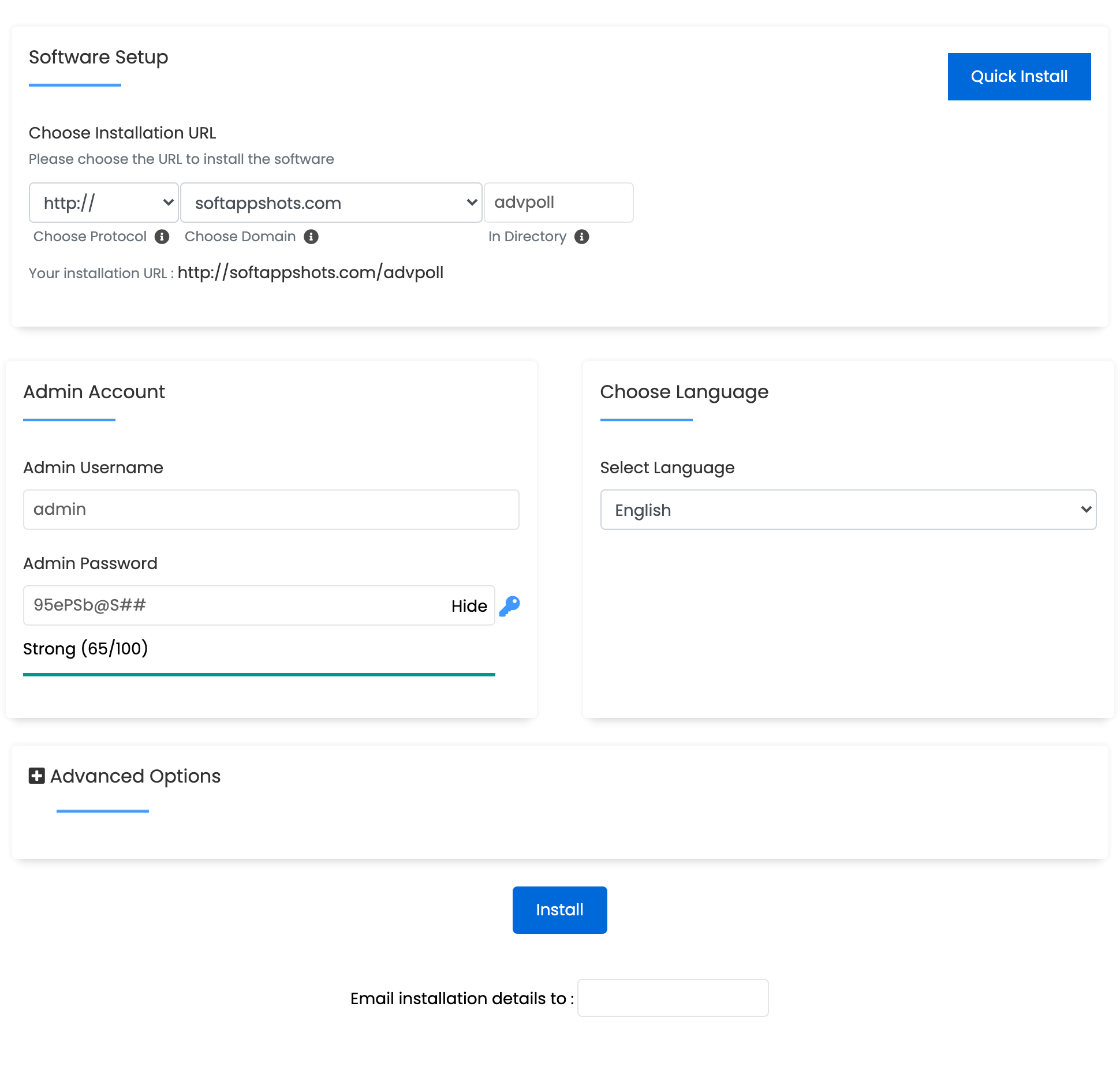The height and width of the screenshot is (1085, 1120).
Task: Click the email installation details field
Action: (x=673, y=998)
